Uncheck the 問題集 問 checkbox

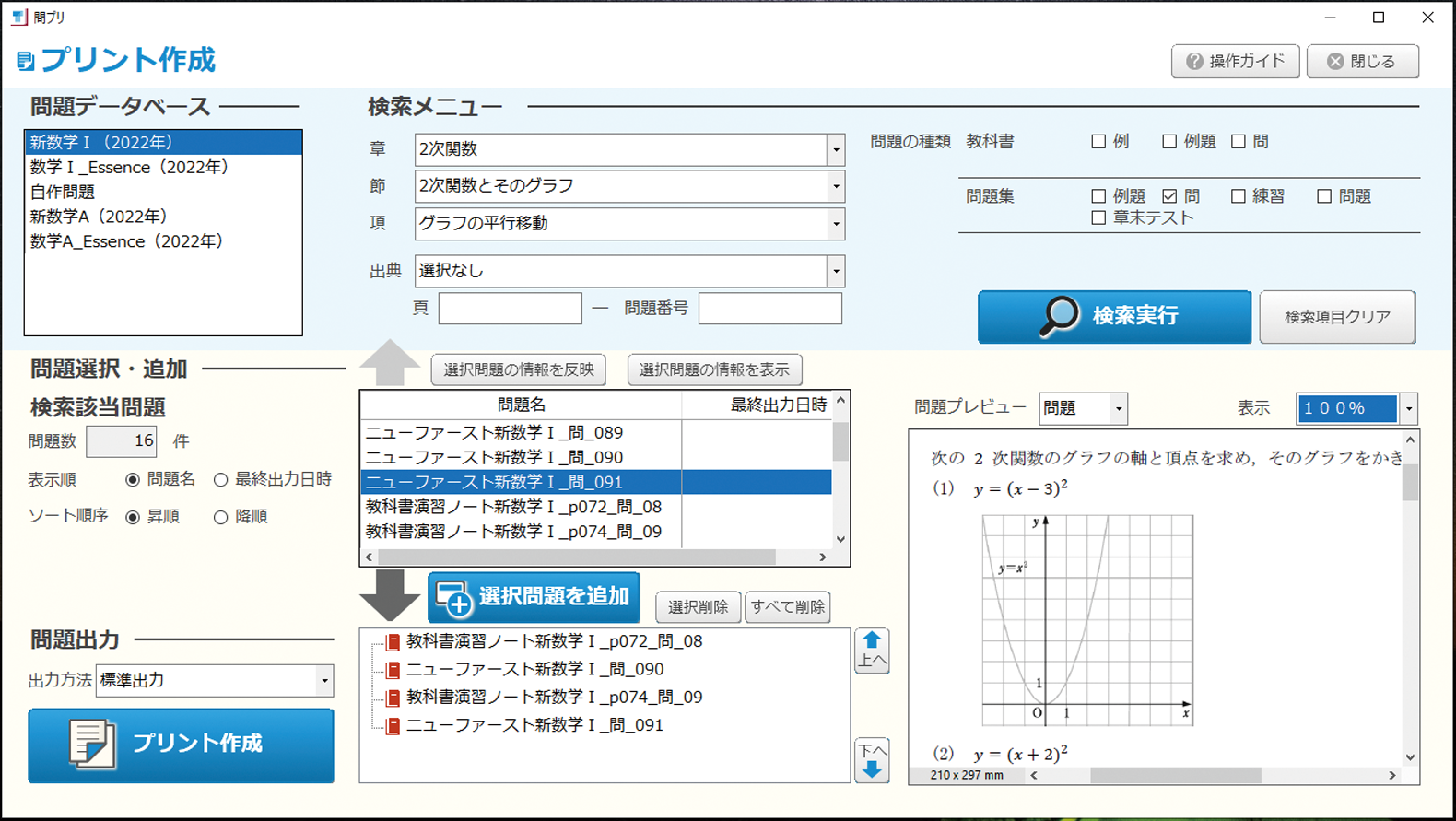pos(1169,196)
